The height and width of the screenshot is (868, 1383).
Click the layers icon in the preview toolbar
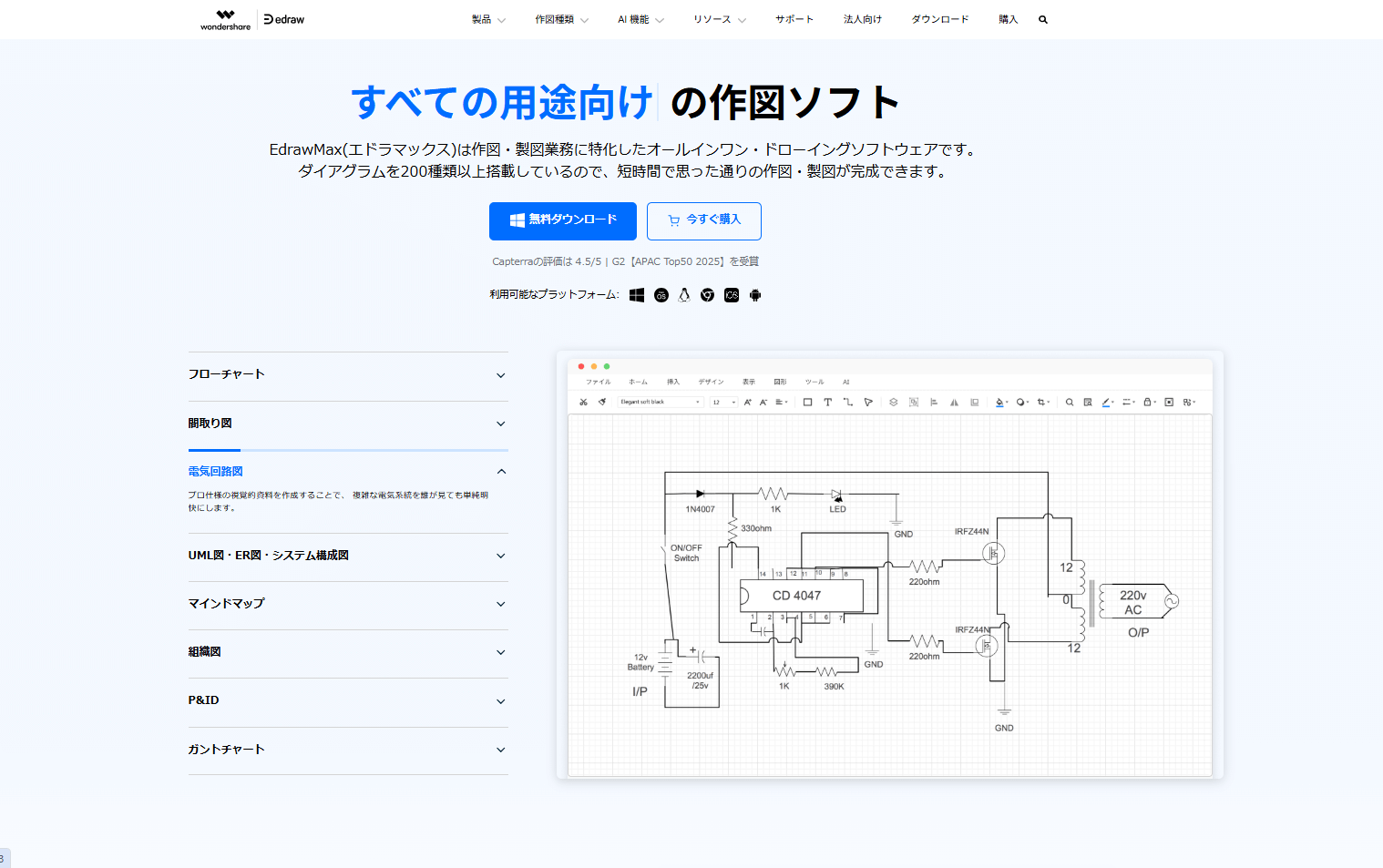click(894, 402)
